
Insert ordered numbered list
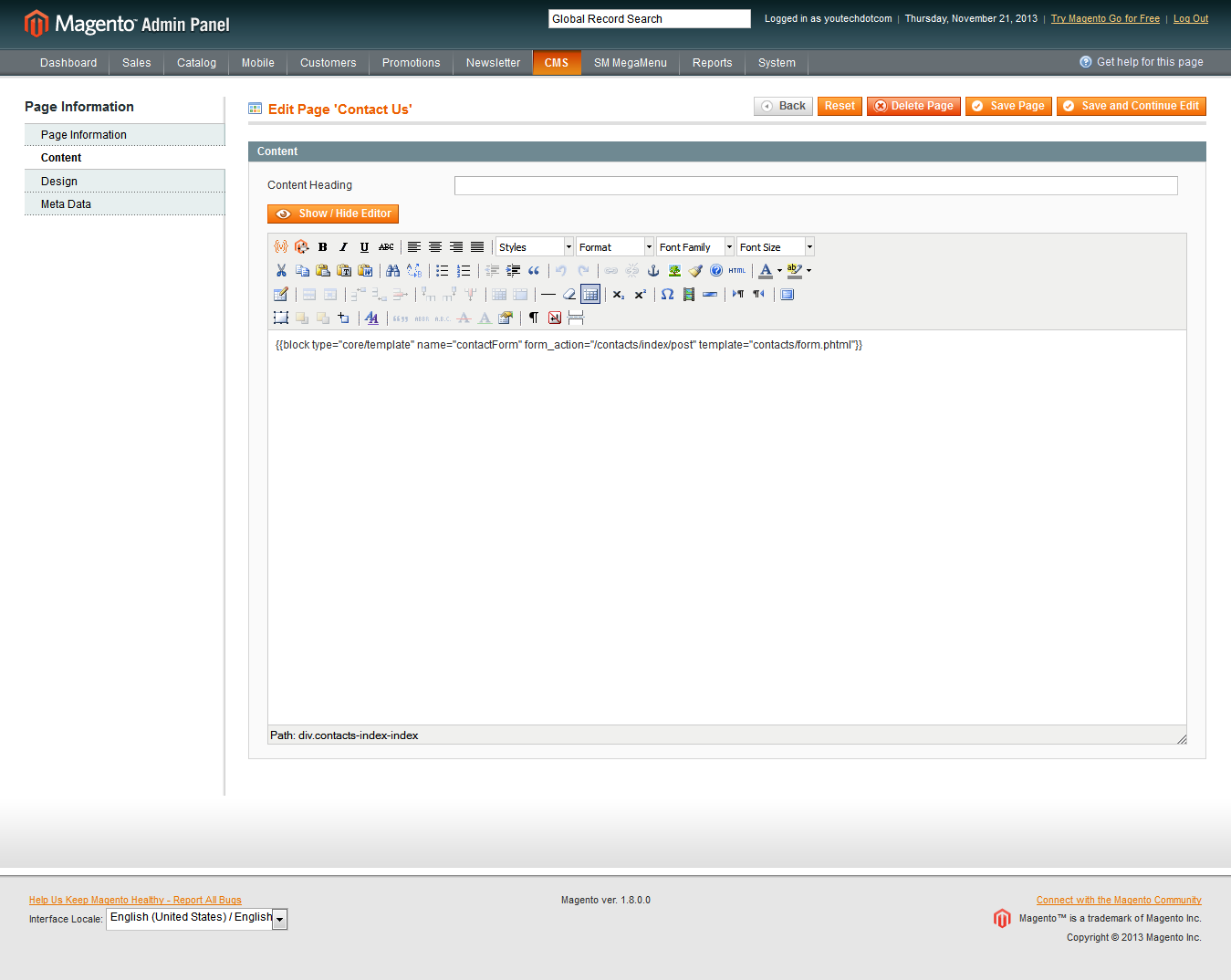pyautogui.click(x=463, y=270)
